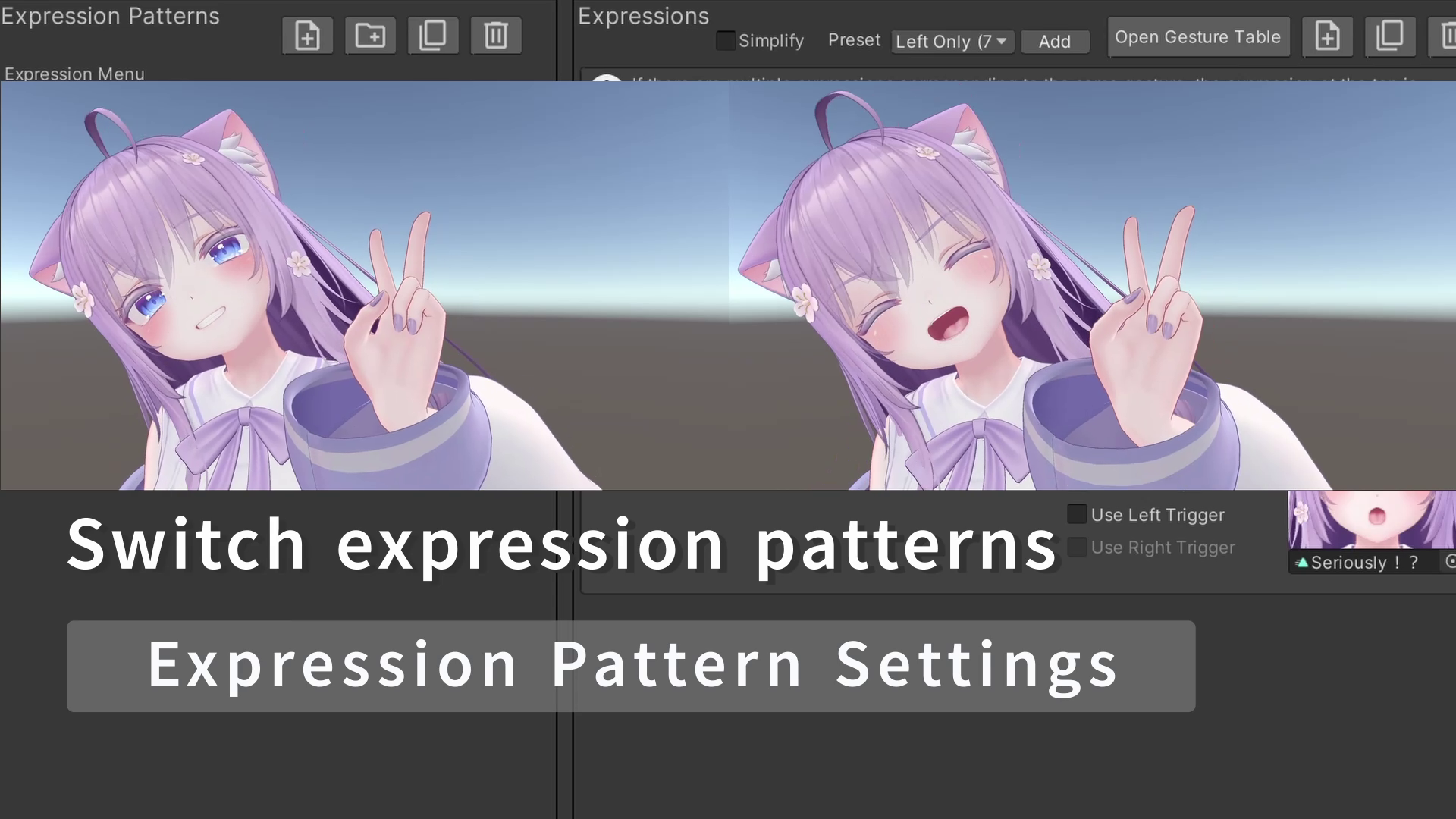Viewport: 1456px width, 819px height.
Task: Add a new folder in Expression Patterns
Action: coord(370,35)
